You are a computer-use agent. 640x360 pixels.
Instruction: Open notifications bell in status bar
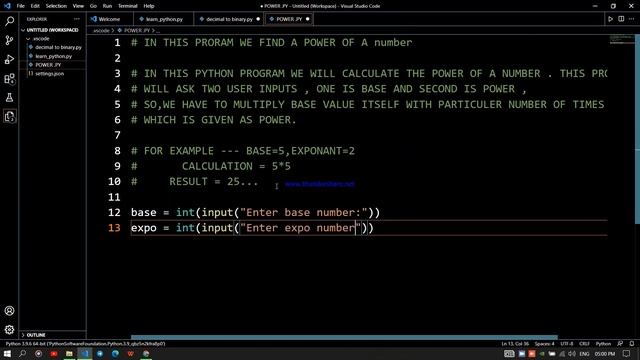pyautogui.click(x=631, y=344)
